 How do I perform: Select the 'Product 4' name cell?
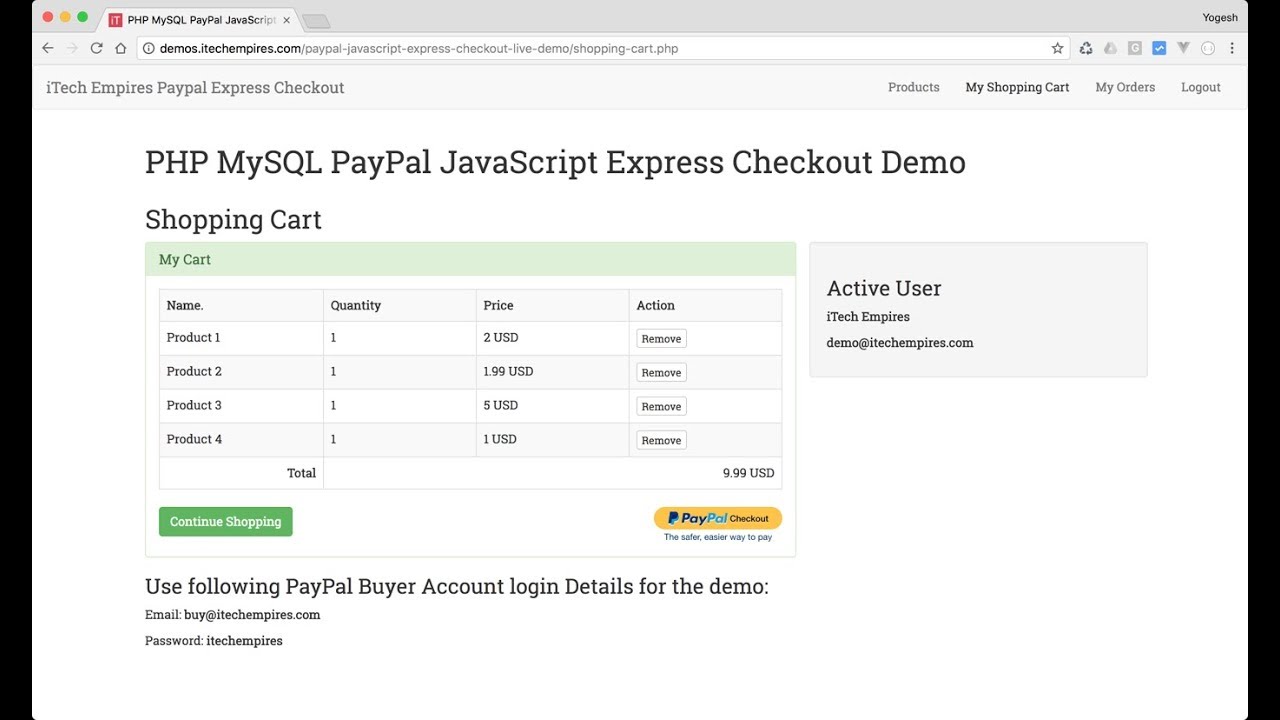[x=241, y=440]
